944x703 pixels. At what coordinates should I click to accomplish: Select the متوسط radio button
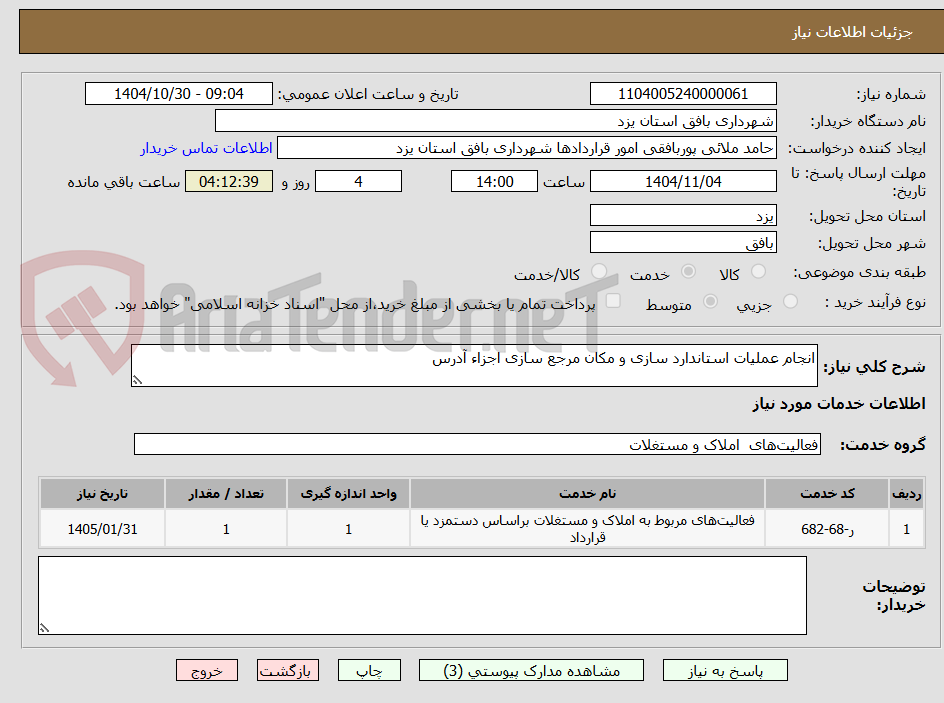(x=710, y=303)
